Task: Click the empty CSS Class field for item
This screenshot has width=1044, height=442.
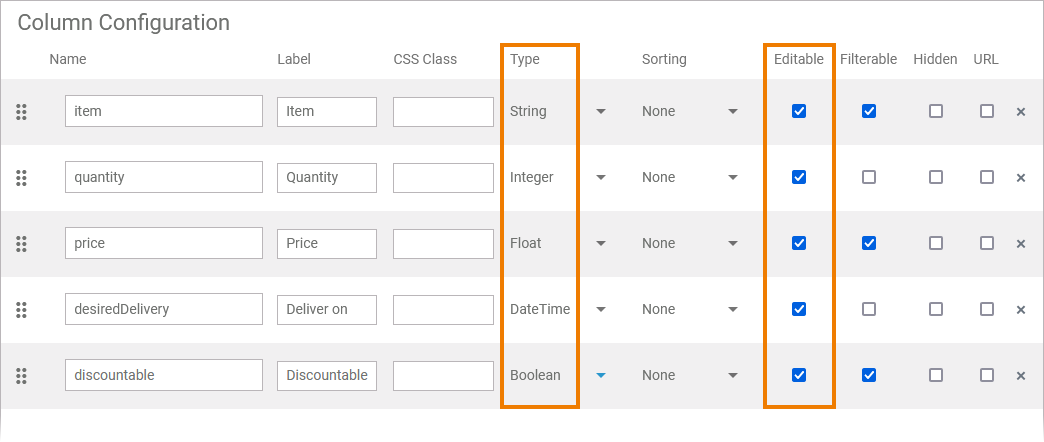Action: tap(443, 112)
